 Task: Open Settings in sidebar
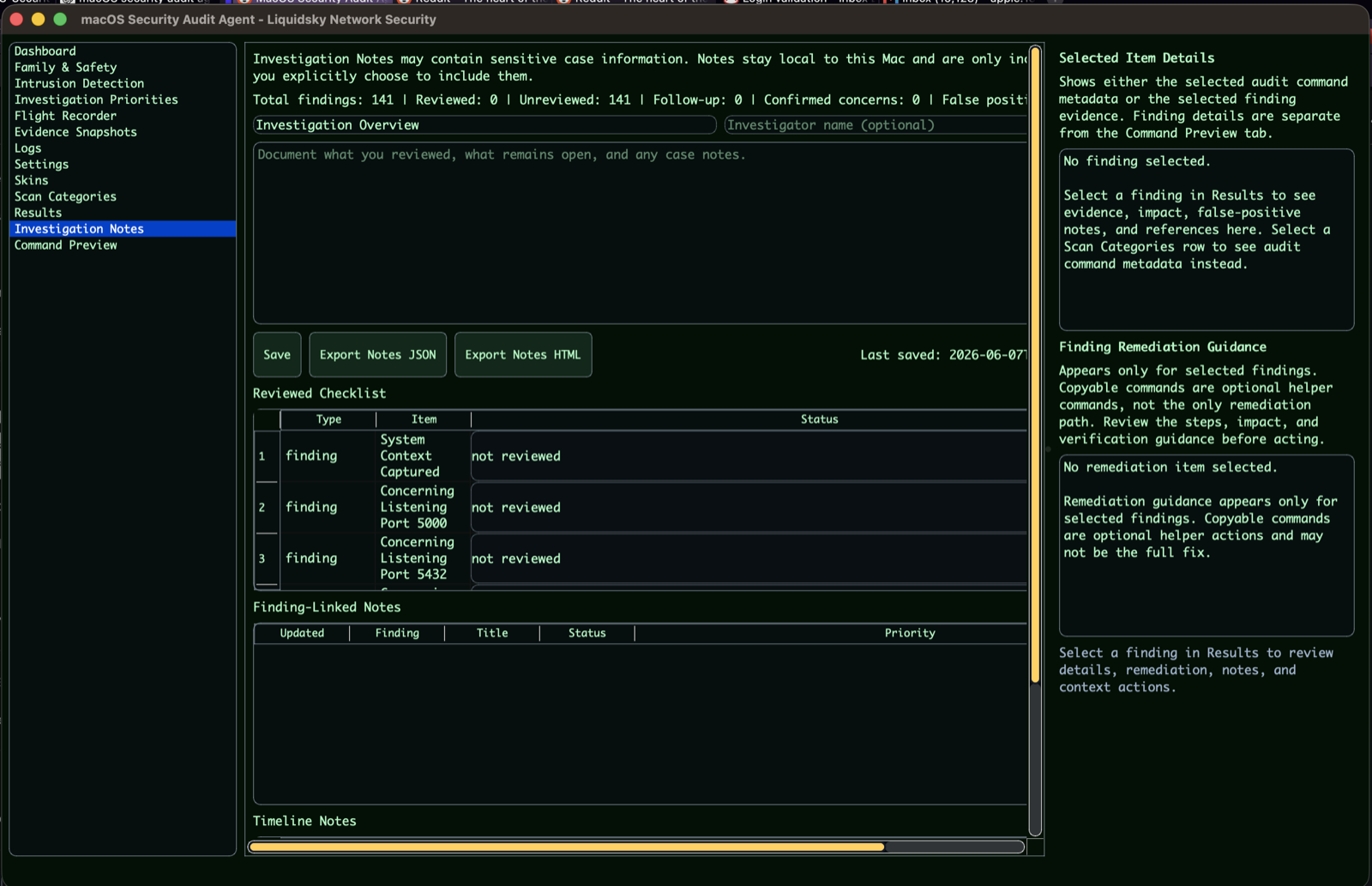[123, 165]
